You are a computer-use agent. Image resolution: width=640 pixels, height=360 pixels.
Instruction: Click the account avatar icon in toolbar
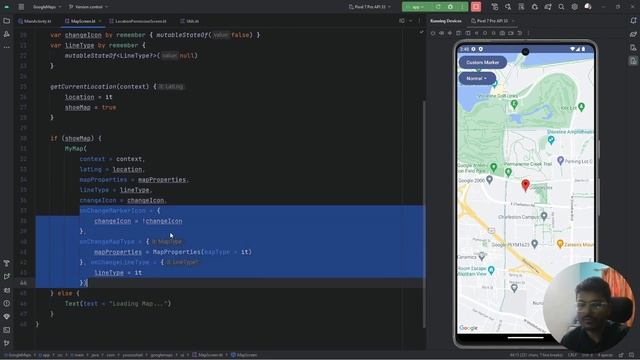(588, 7)
